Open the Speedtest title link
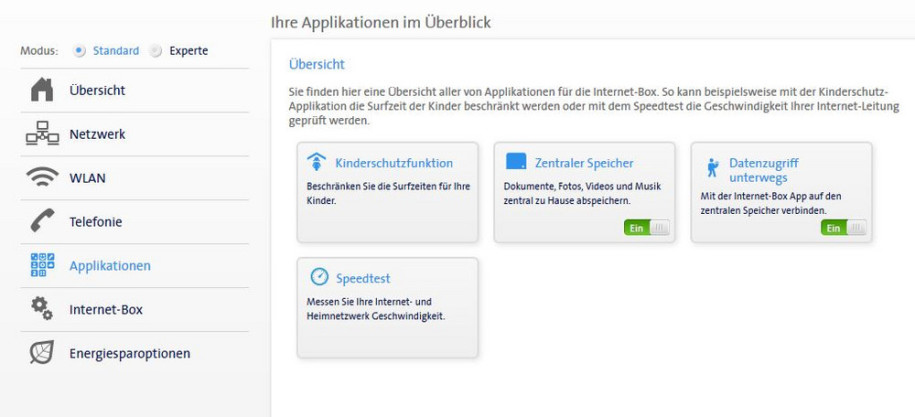The image size is (915, 417). pos(363,278)
